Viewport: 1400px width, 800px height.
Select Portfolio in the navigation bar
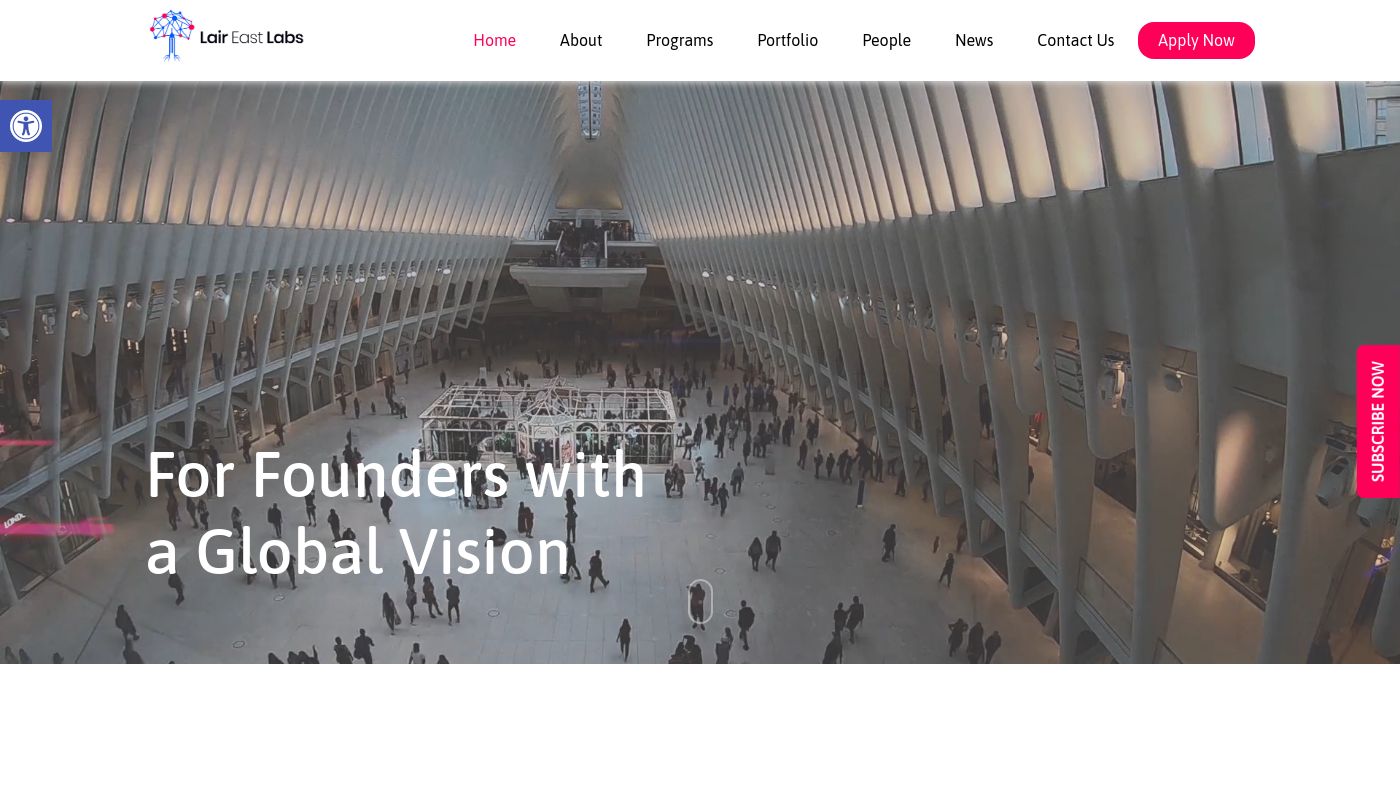(787, 40)
